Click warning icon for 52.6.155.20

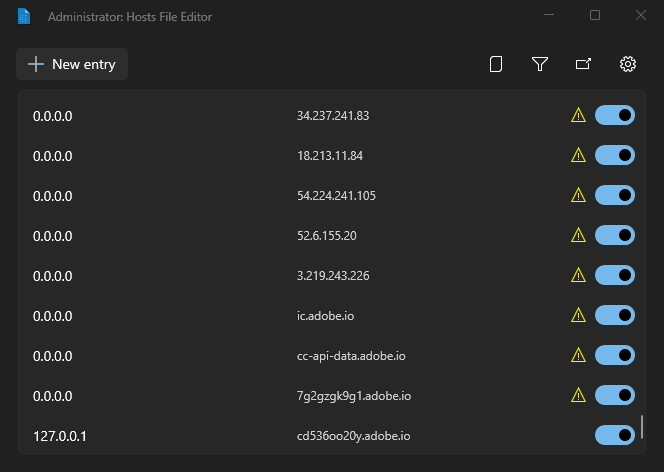click(578, 235)
